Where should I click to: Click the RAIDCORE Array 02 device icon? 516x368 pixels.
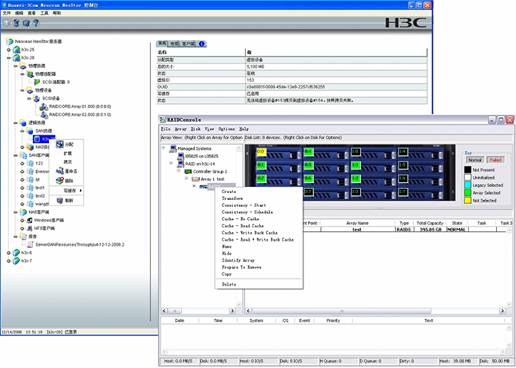click(x=44, y=115)
